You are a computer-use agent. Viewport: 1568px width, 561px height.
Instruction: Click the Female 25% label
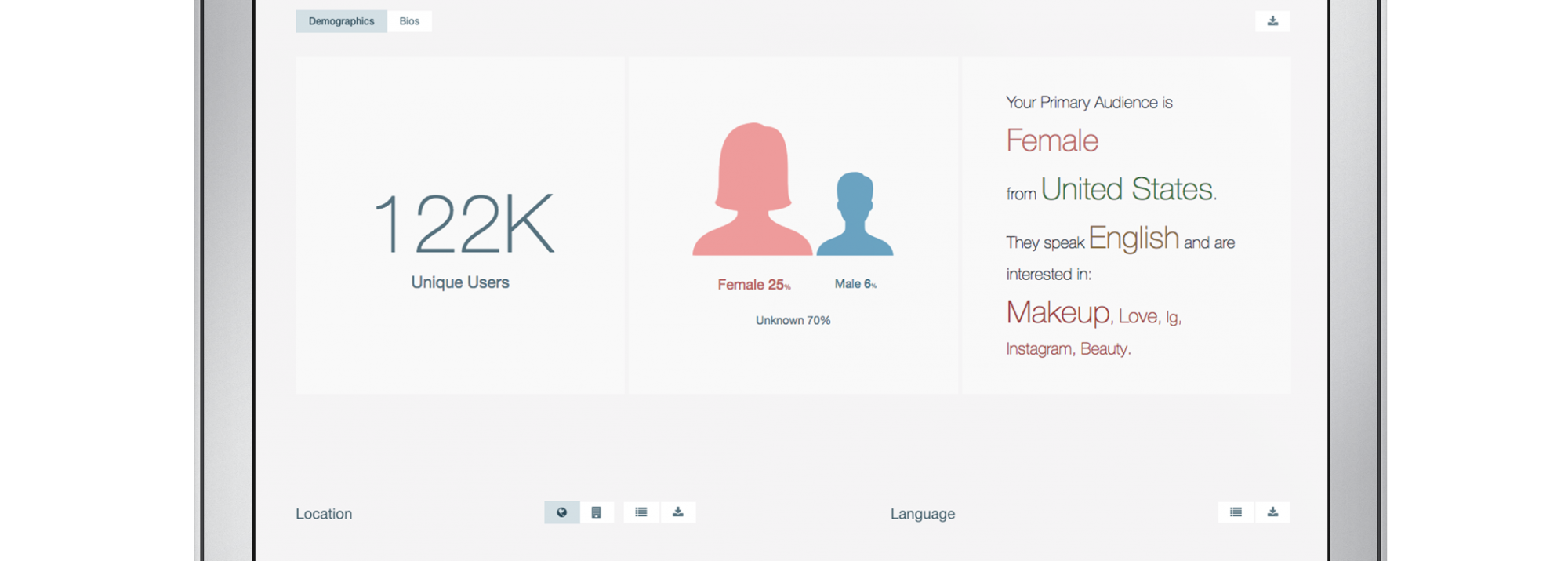pos(753,285)
